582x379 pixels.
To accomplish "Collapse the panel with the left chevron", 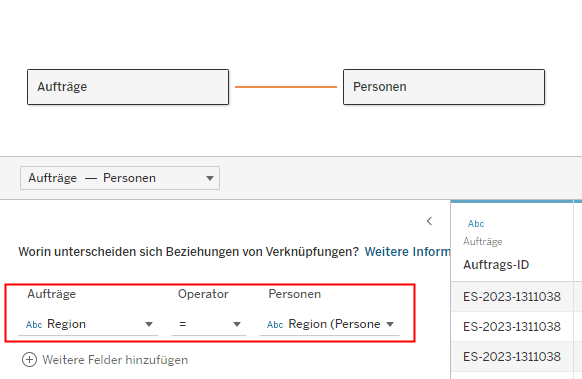I will click(x=429, y=221).
